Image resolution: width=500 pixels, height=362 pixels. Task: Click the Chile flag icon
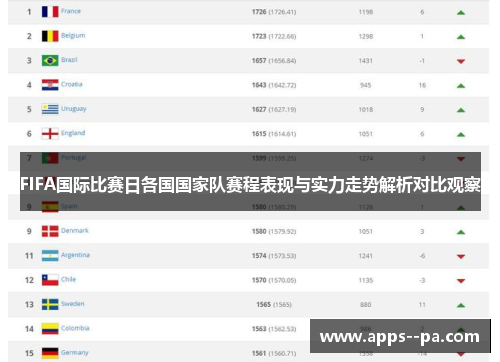[x=50, y=280]
